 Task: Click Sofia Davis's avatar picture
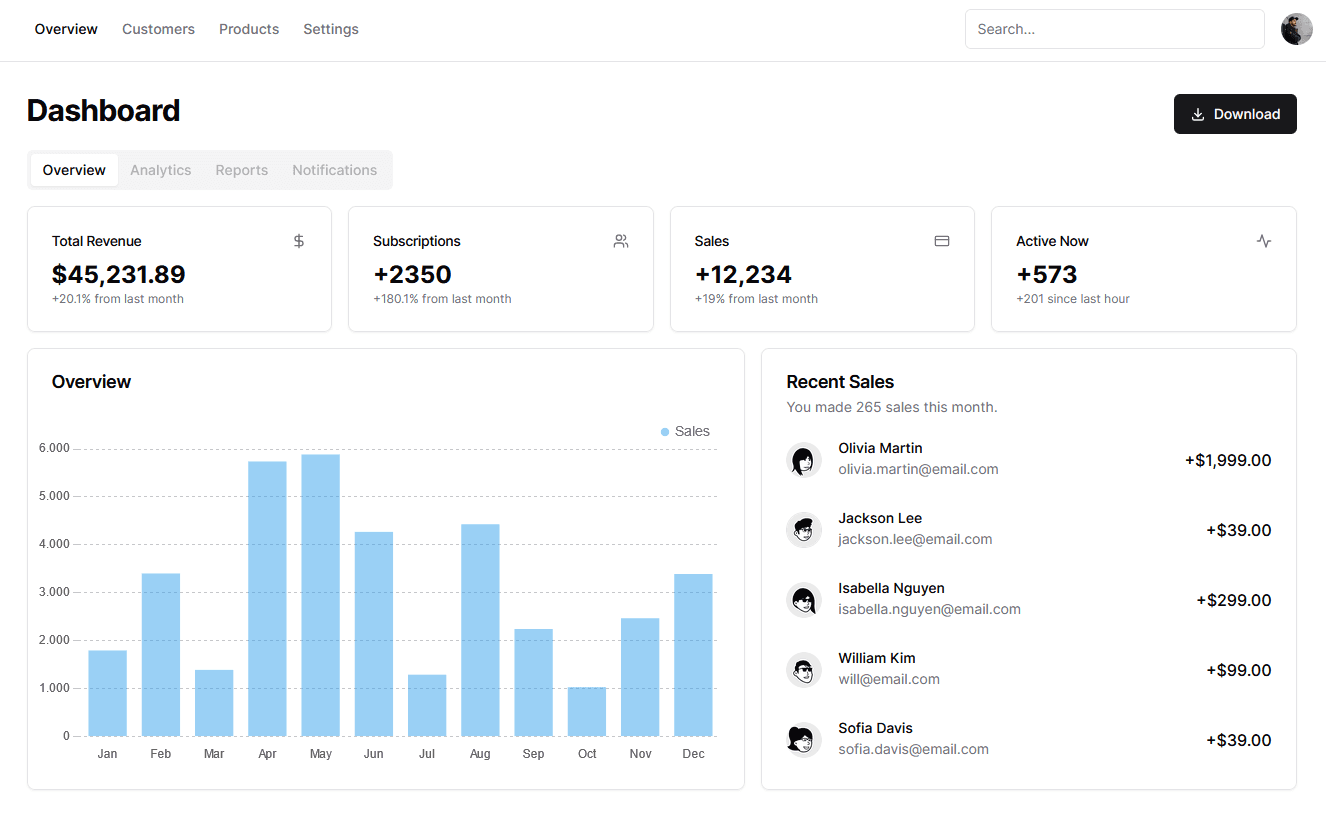pos(804,740)
